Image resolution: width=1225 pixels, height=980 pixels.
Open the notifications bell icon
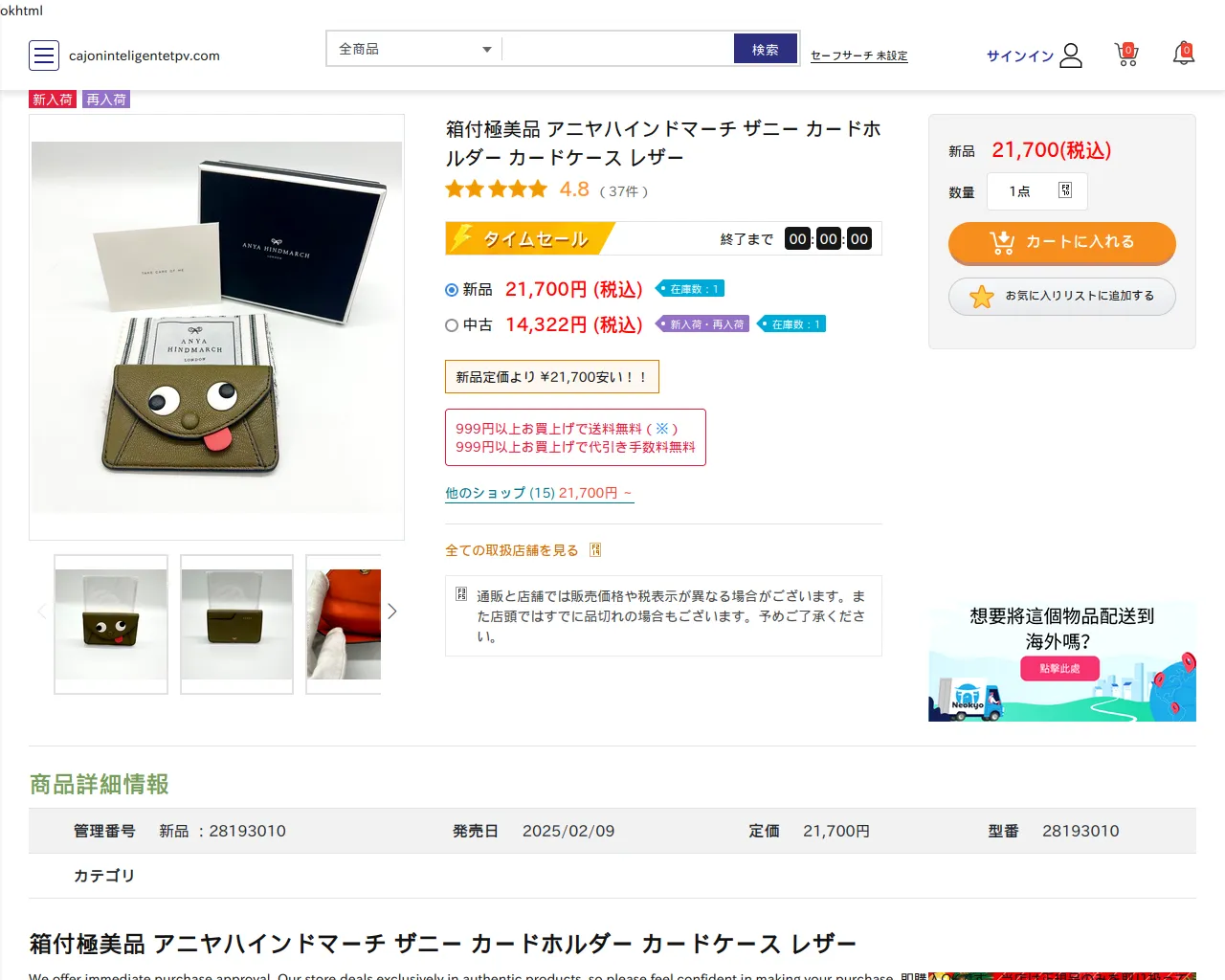coord(1184,55)
